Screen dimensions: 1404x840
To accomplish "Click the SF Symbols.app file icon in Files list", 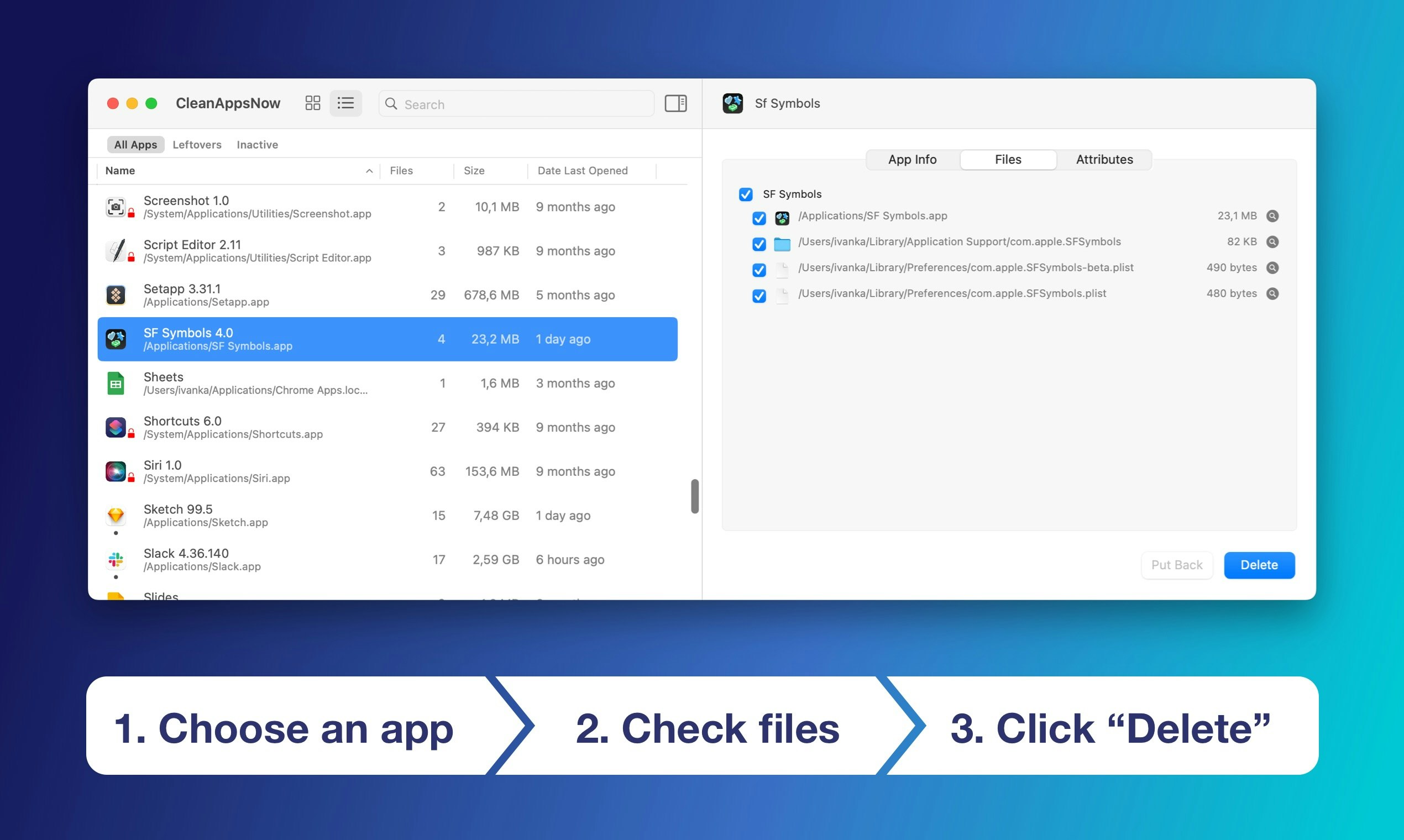I will pos(782,218).
